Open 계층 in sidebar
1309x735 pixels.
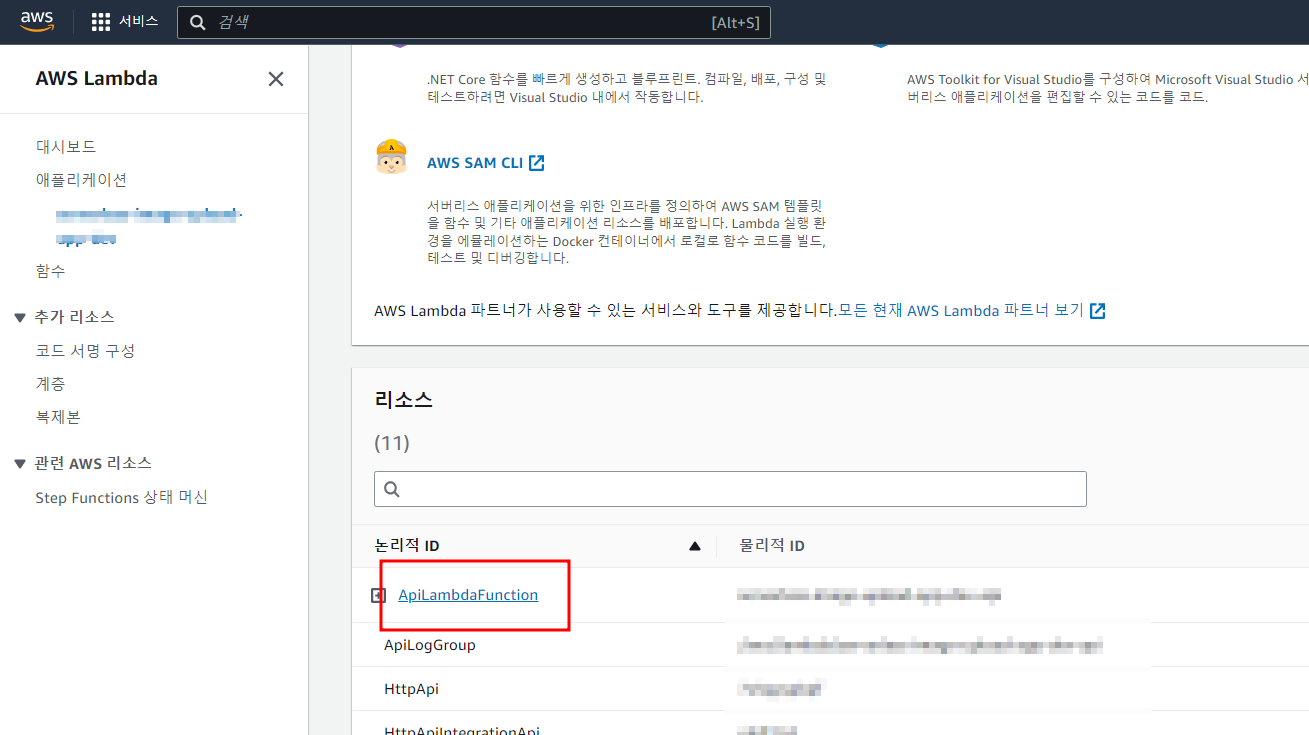click(50, 384)
